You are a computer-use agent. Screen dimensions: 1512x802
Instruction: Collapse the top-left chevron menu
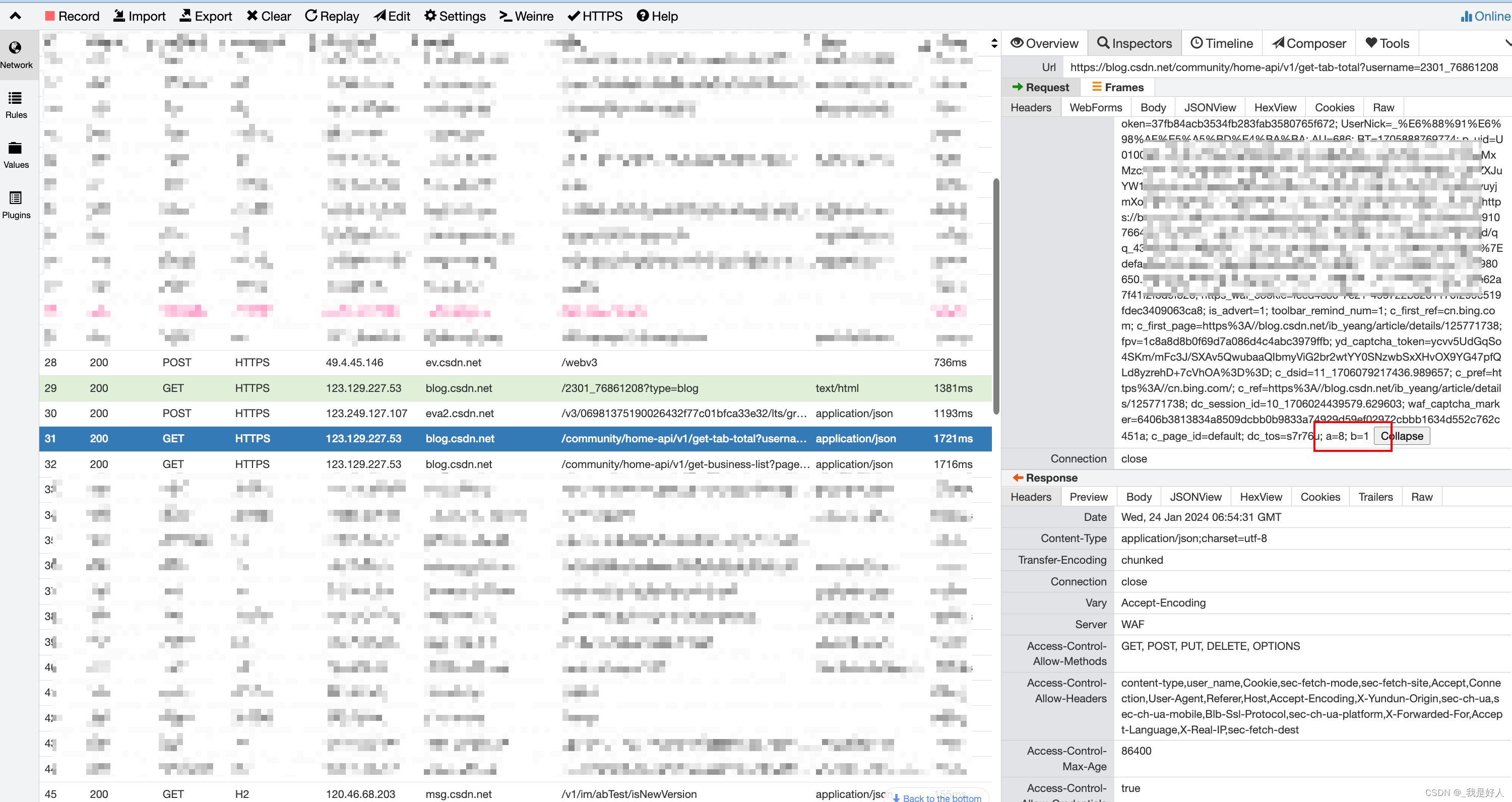coord(16,16)
